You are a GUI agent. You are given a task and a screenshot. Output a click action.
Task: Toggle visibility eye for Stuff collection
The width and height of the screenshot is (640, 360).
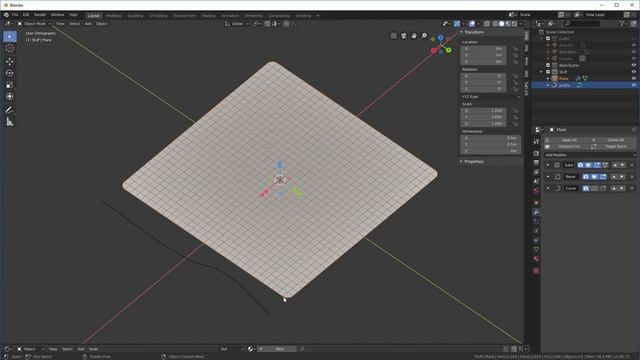634,72
